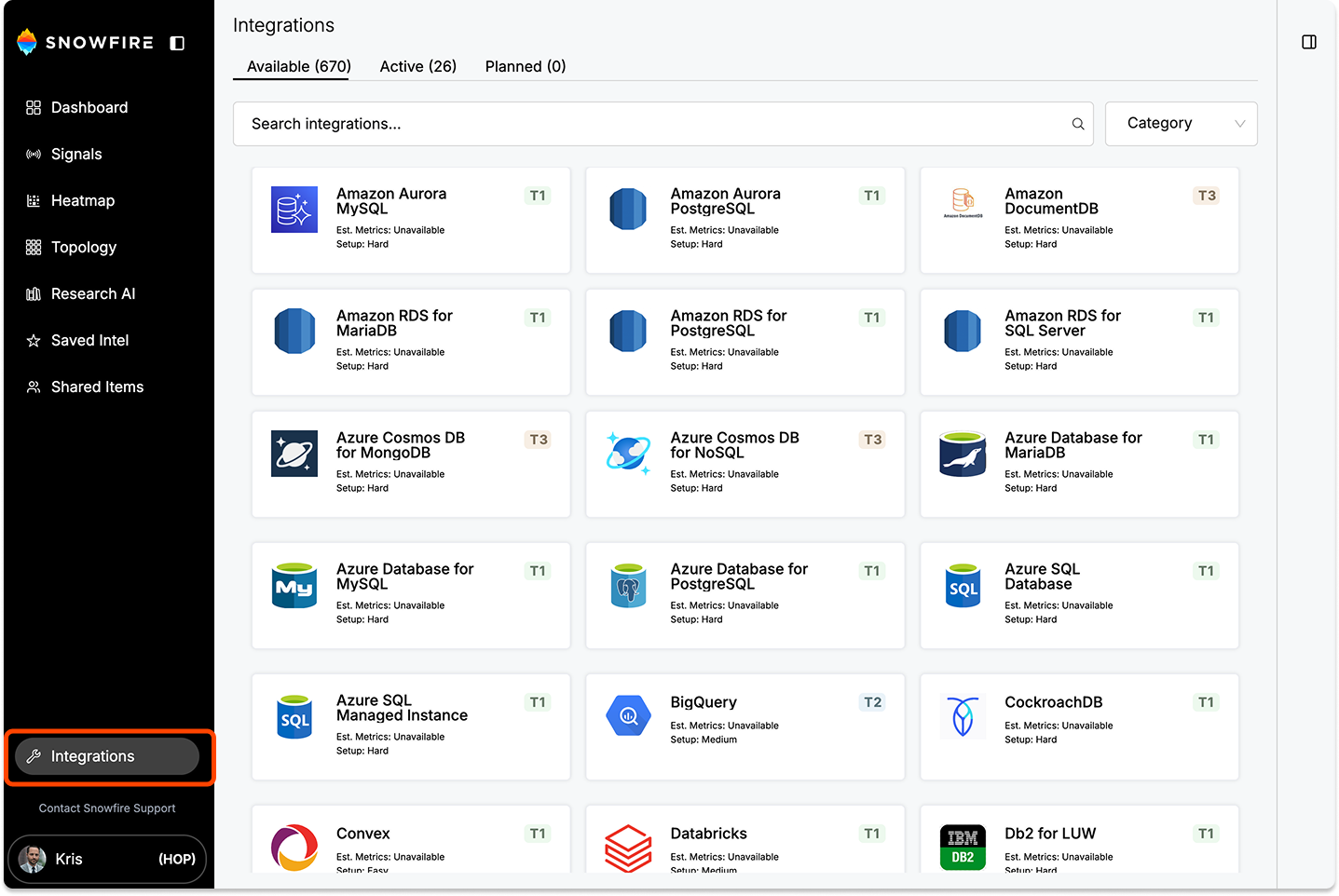This screenshot has width=1339, height=896.
Task: Click the Snowfire flame logo
Action: [27, 42]
